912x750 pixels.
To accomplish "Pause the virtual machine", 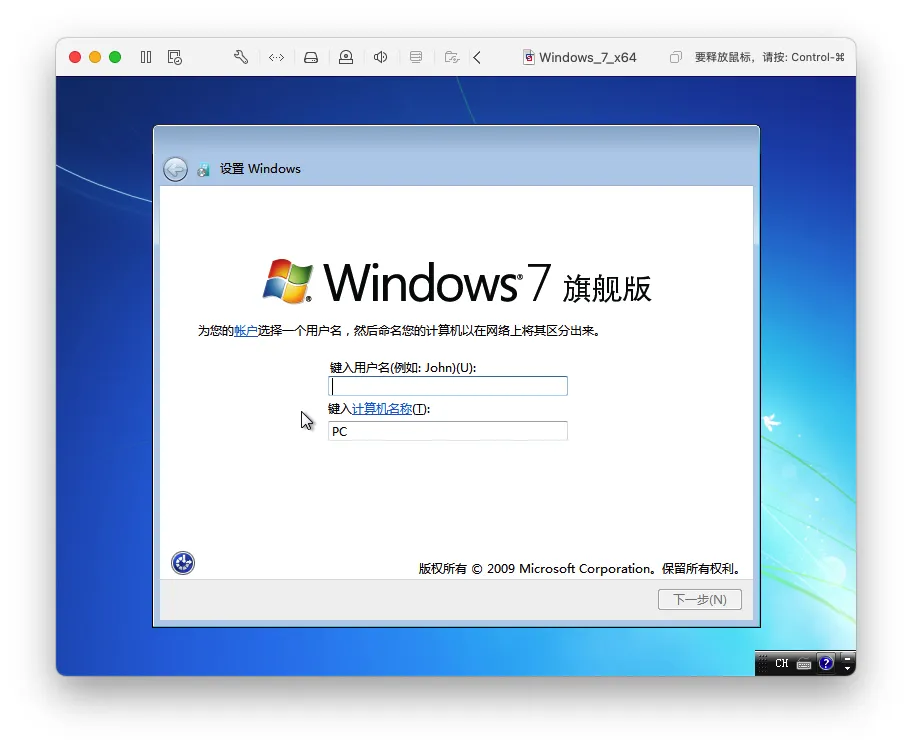I will [x=146, y=57].
